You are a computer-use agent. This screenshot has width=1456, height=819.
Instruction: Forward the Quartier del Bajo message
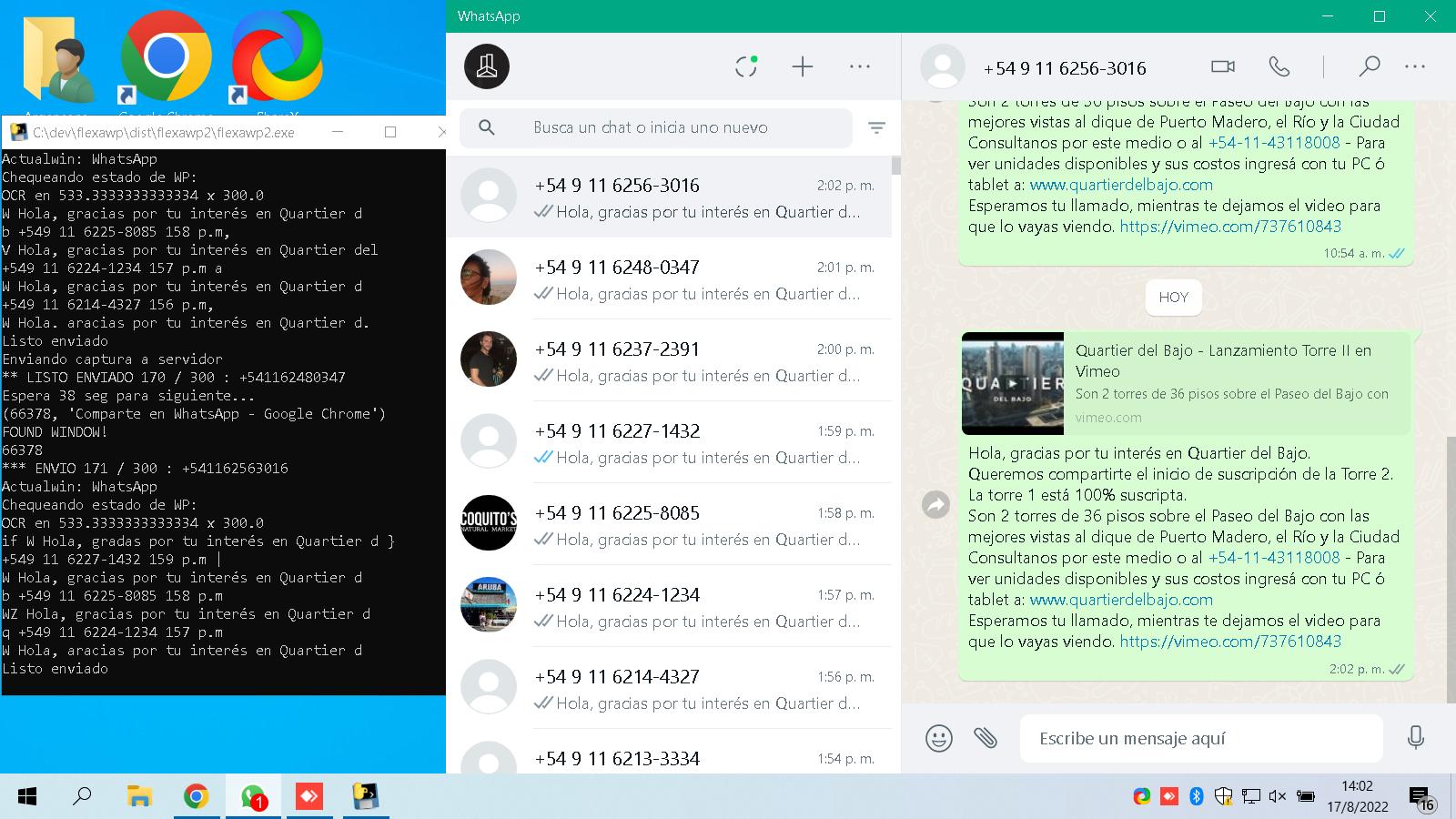[x=935, y=504]
